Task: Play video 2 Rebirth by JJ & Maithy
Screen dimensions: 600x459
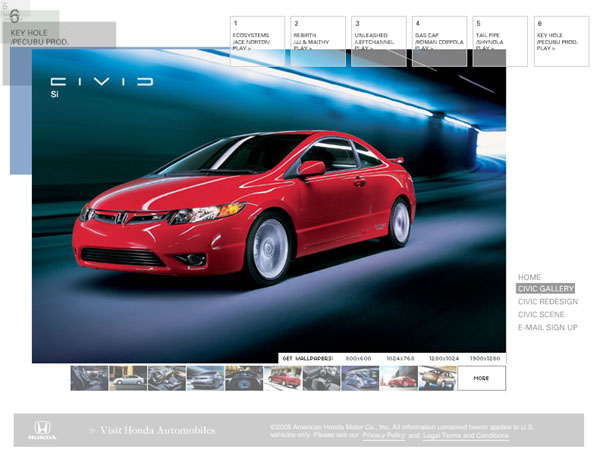Action: click(318, 41)
